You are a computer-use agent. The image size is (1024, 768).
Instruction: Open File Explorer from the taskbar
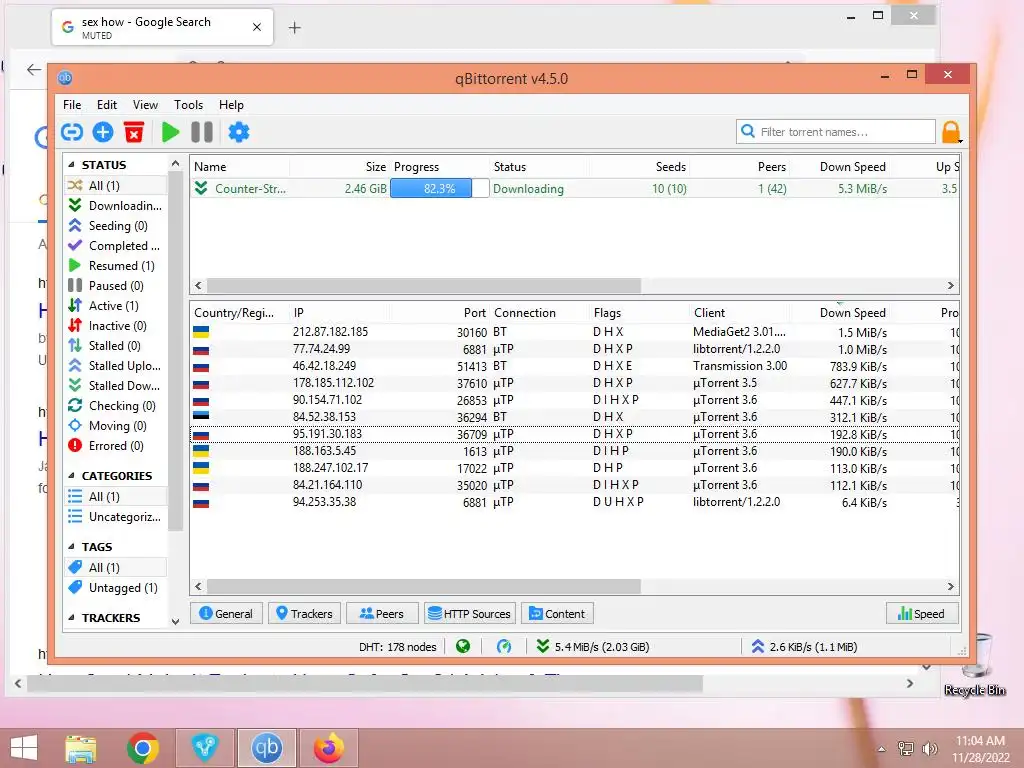pos(80,748)
